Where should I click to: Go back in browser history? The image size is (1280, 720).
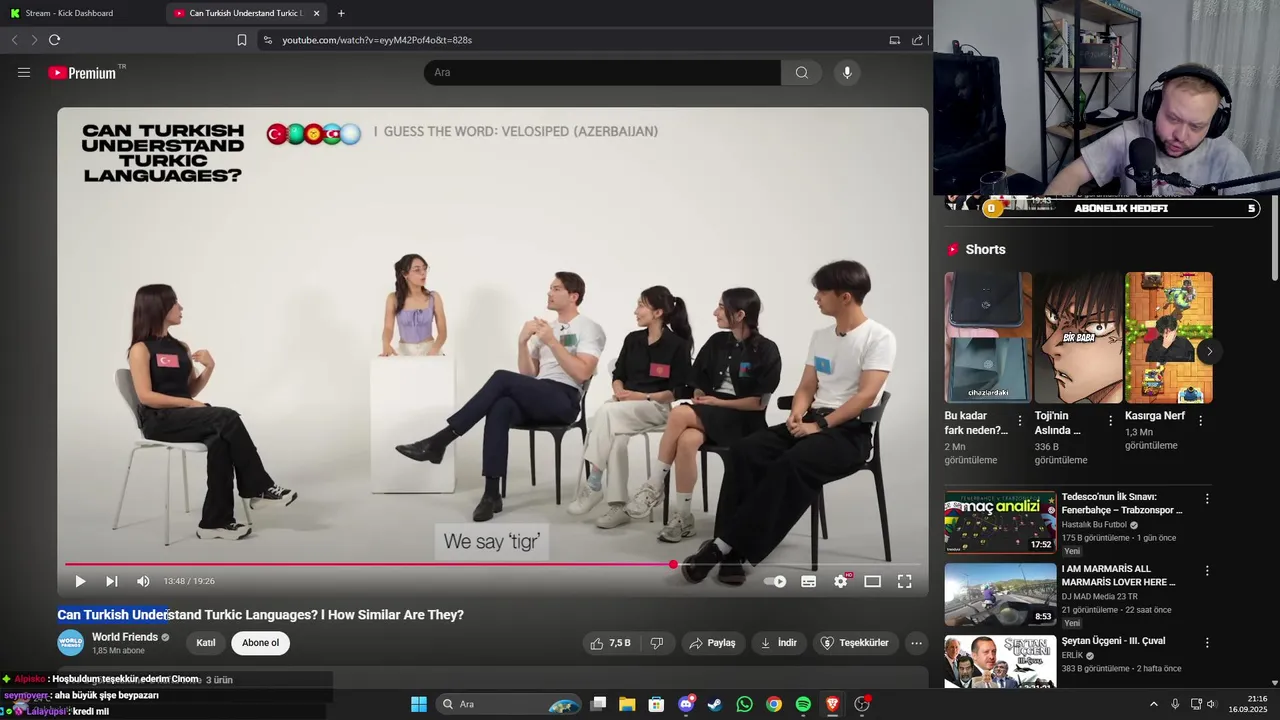pyautogui.click(x=14, y=40)
